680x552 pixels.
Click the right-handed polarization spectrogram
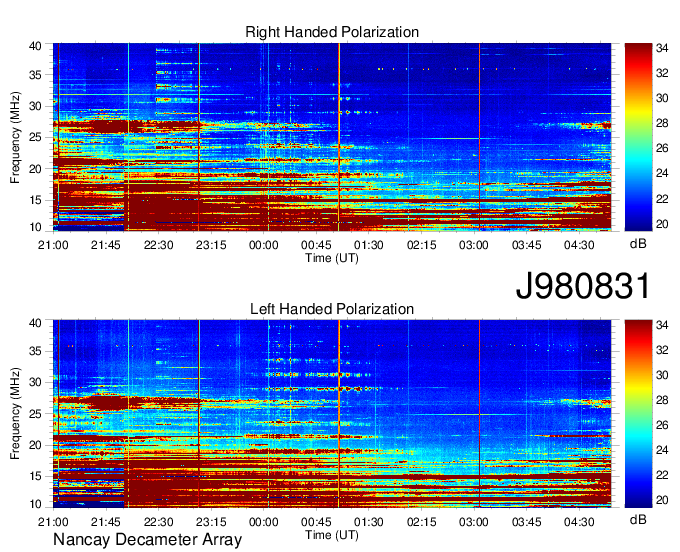click(332, 137)
